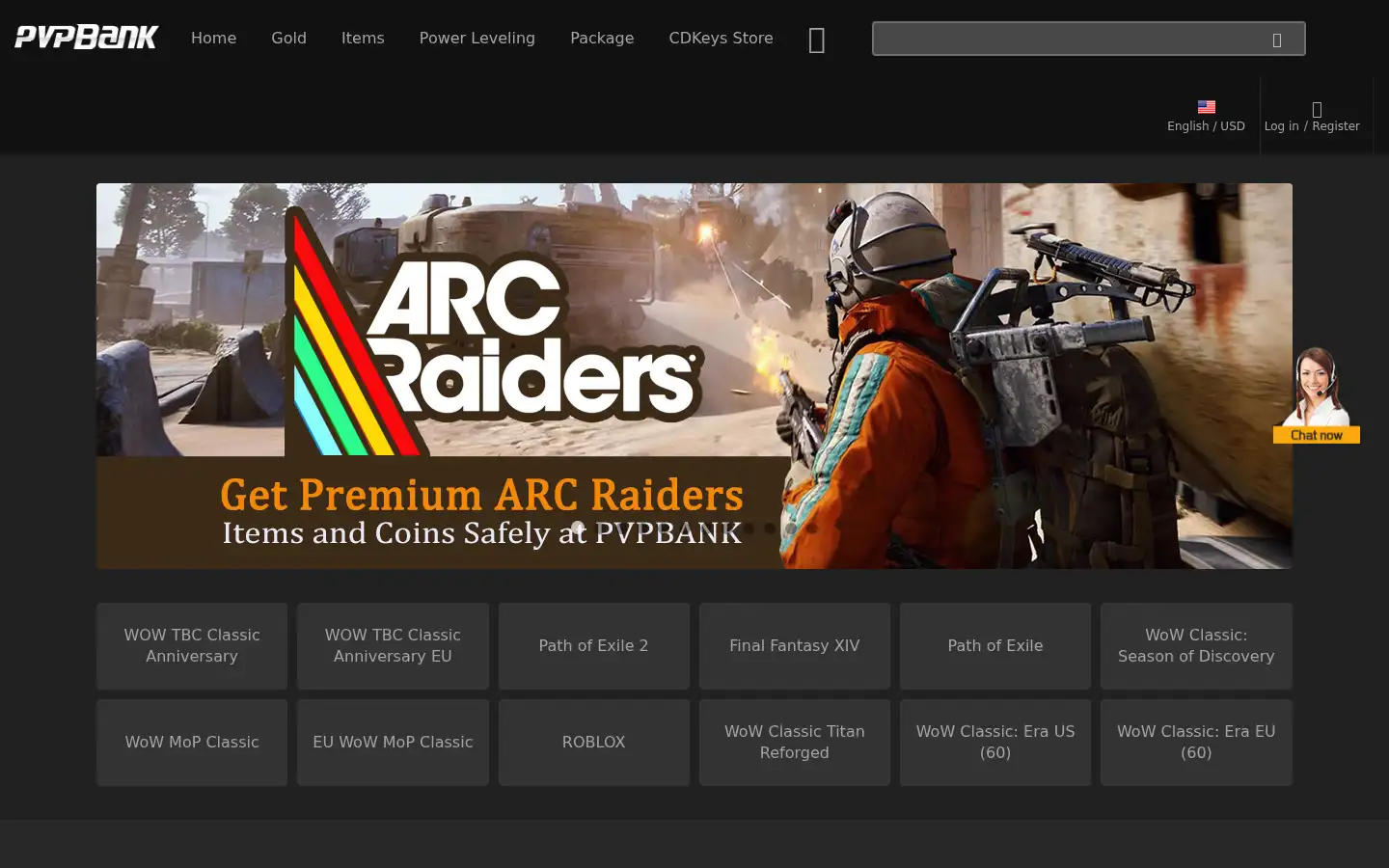Open the cart icon beside CDKeys Store

[816, 40]
